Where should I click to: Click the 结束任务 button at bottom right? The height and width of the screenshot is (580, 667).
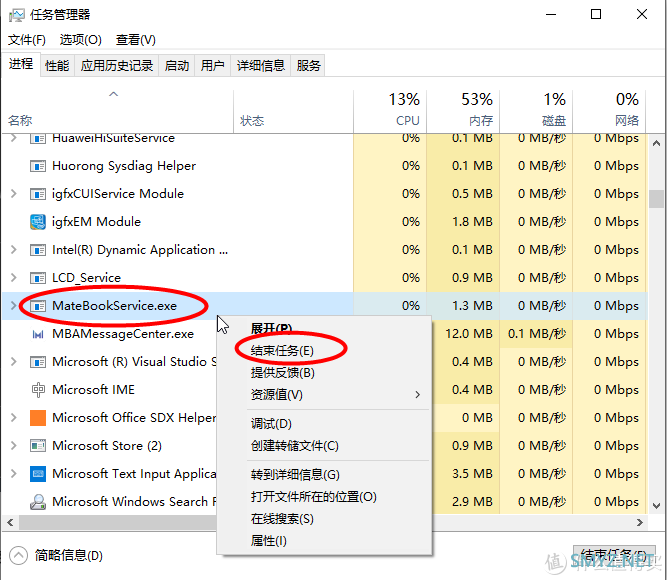(x=614, y=556)
